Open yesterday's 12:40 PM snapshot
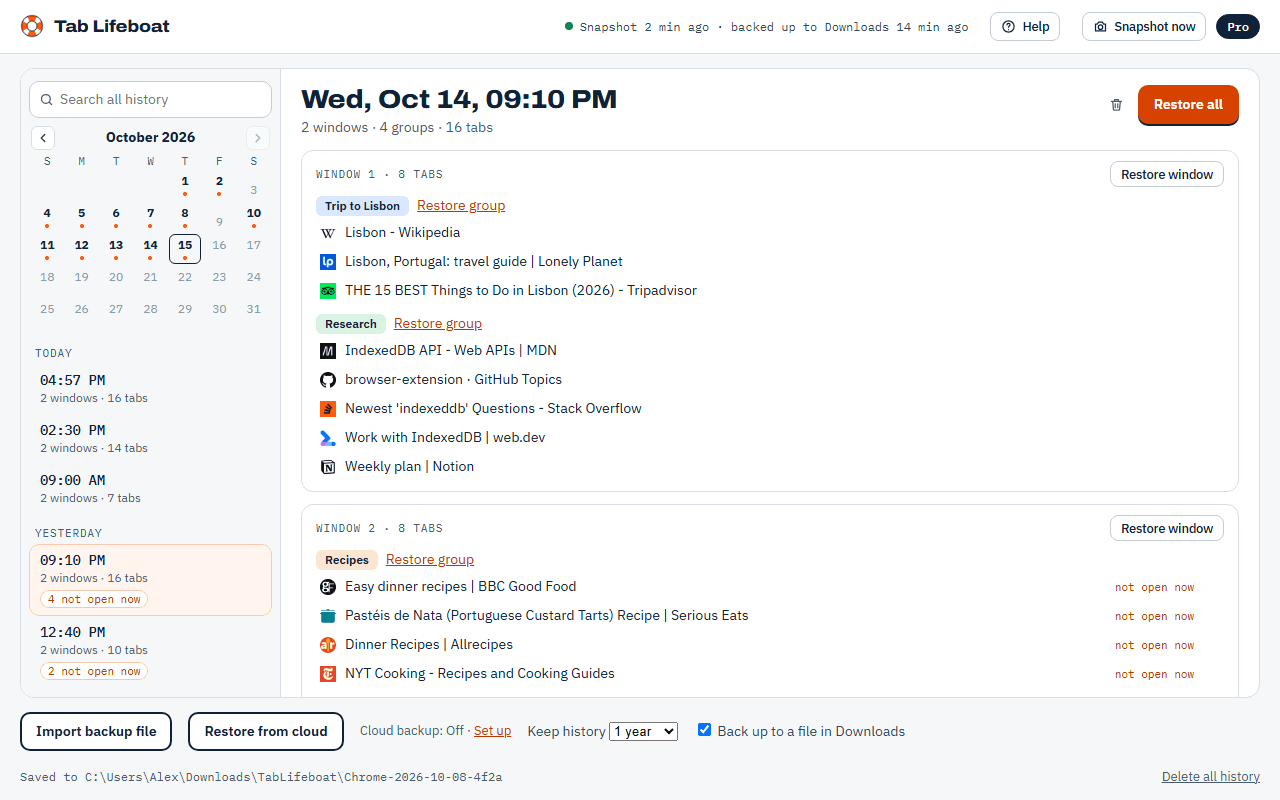 [x=150, y=651]
